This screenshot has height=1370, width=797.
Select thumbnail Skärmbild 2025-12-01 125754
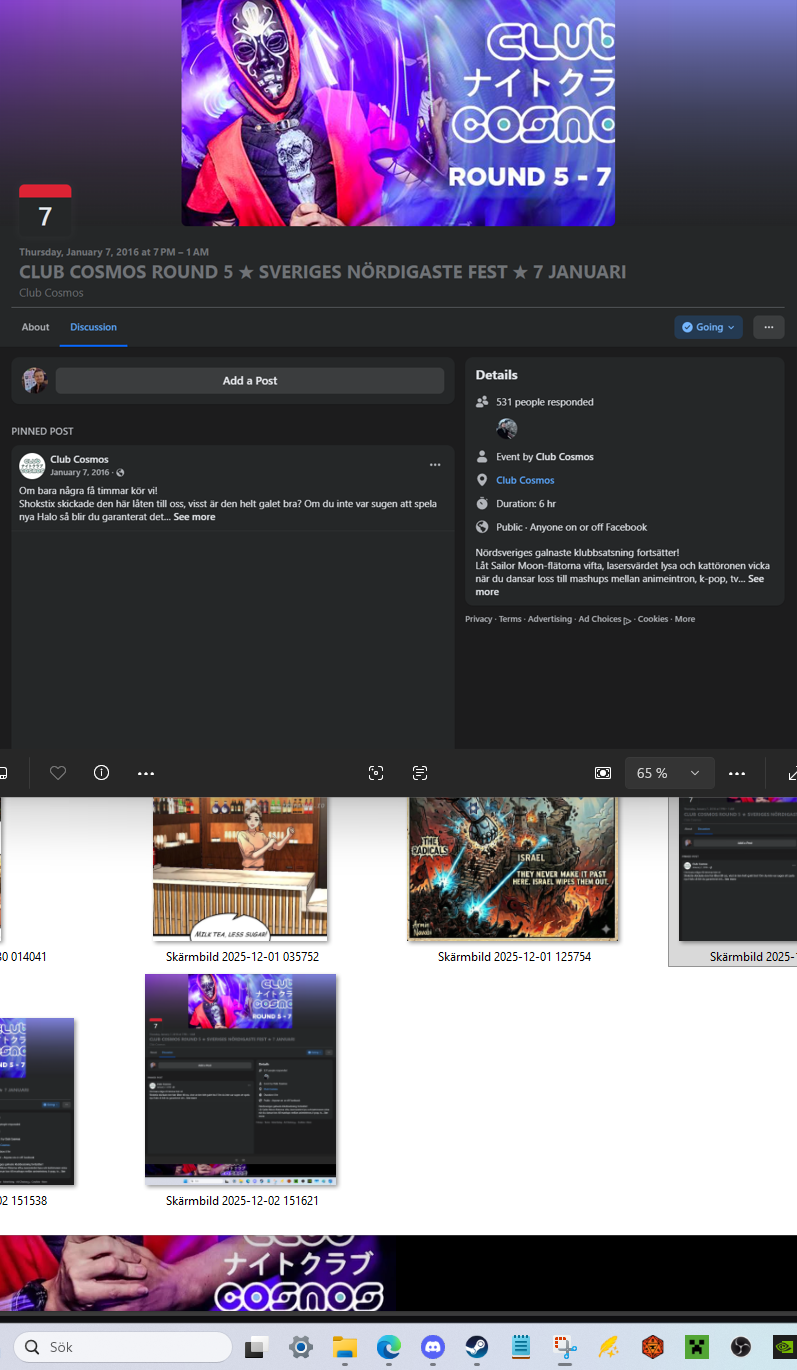pyautogui.click(x=514, y=868)
